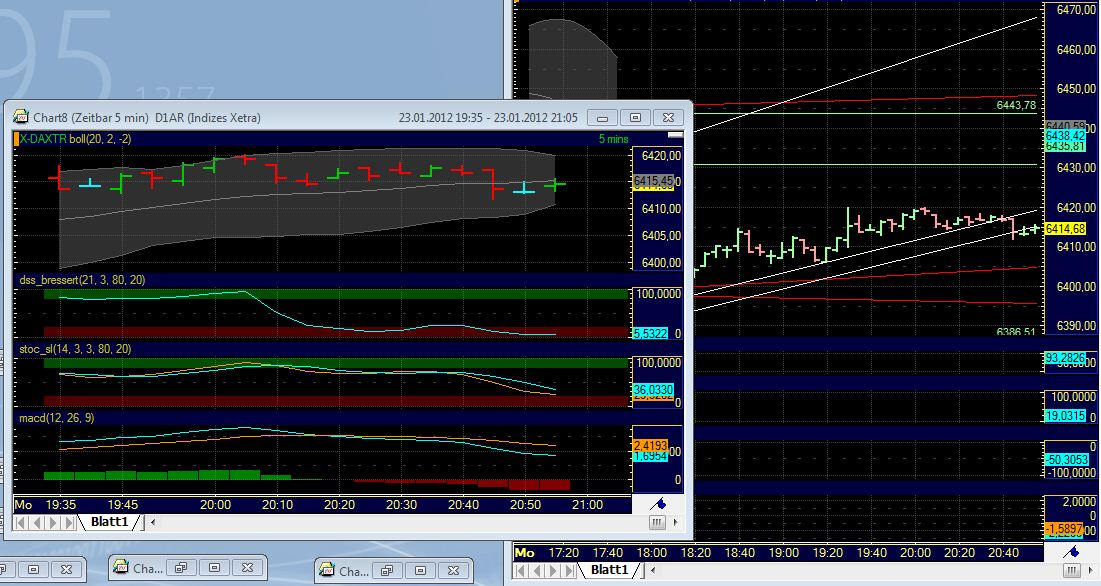Screen dimensions: 1101x586
Task: Click the orange marker beside the X-DAXTR boll label
Action: pyautogui.click(x=17, y=138)
